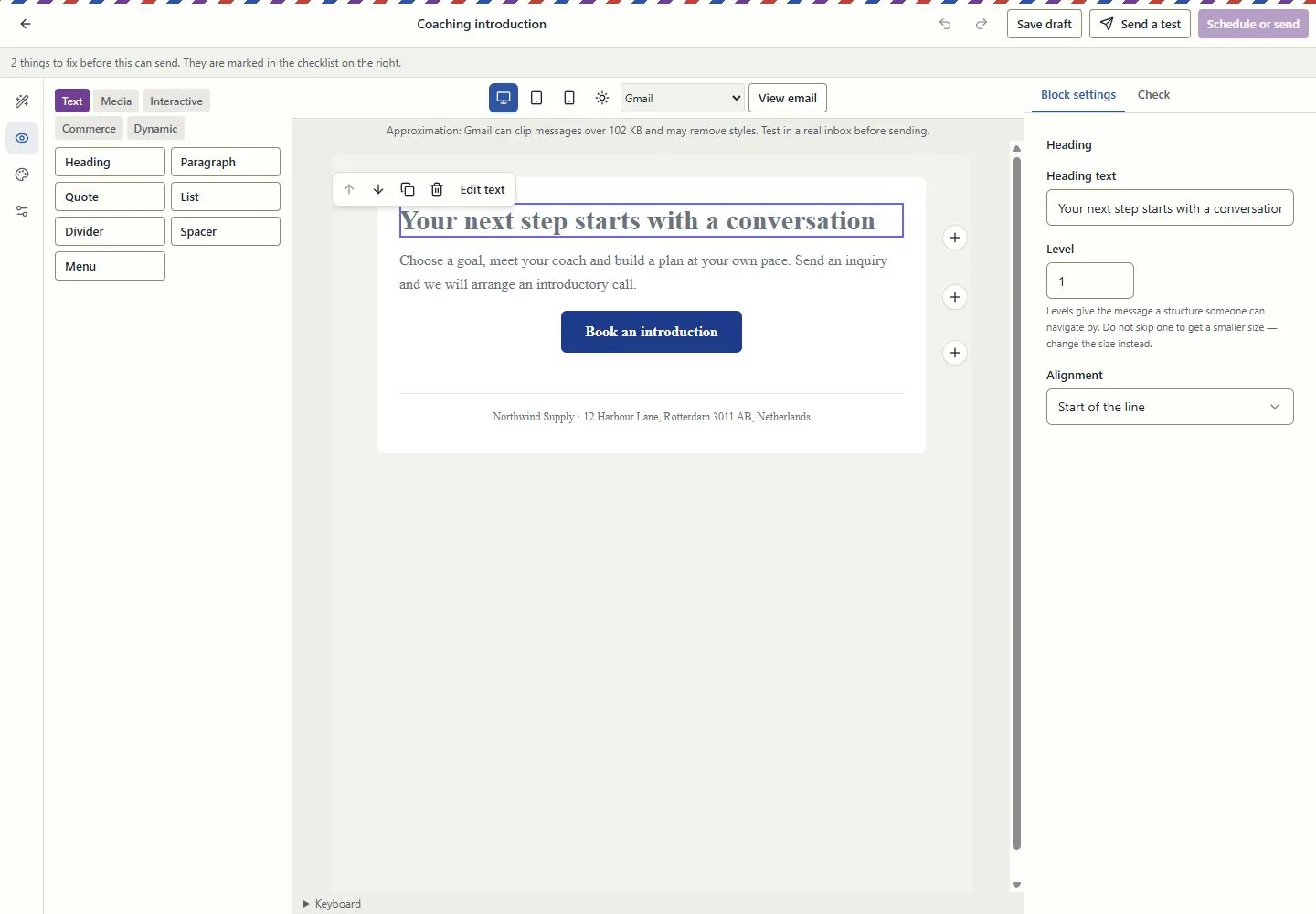Click Save draft
Viewport: 1316px width, 914px height.
(x=1045, y=24)
